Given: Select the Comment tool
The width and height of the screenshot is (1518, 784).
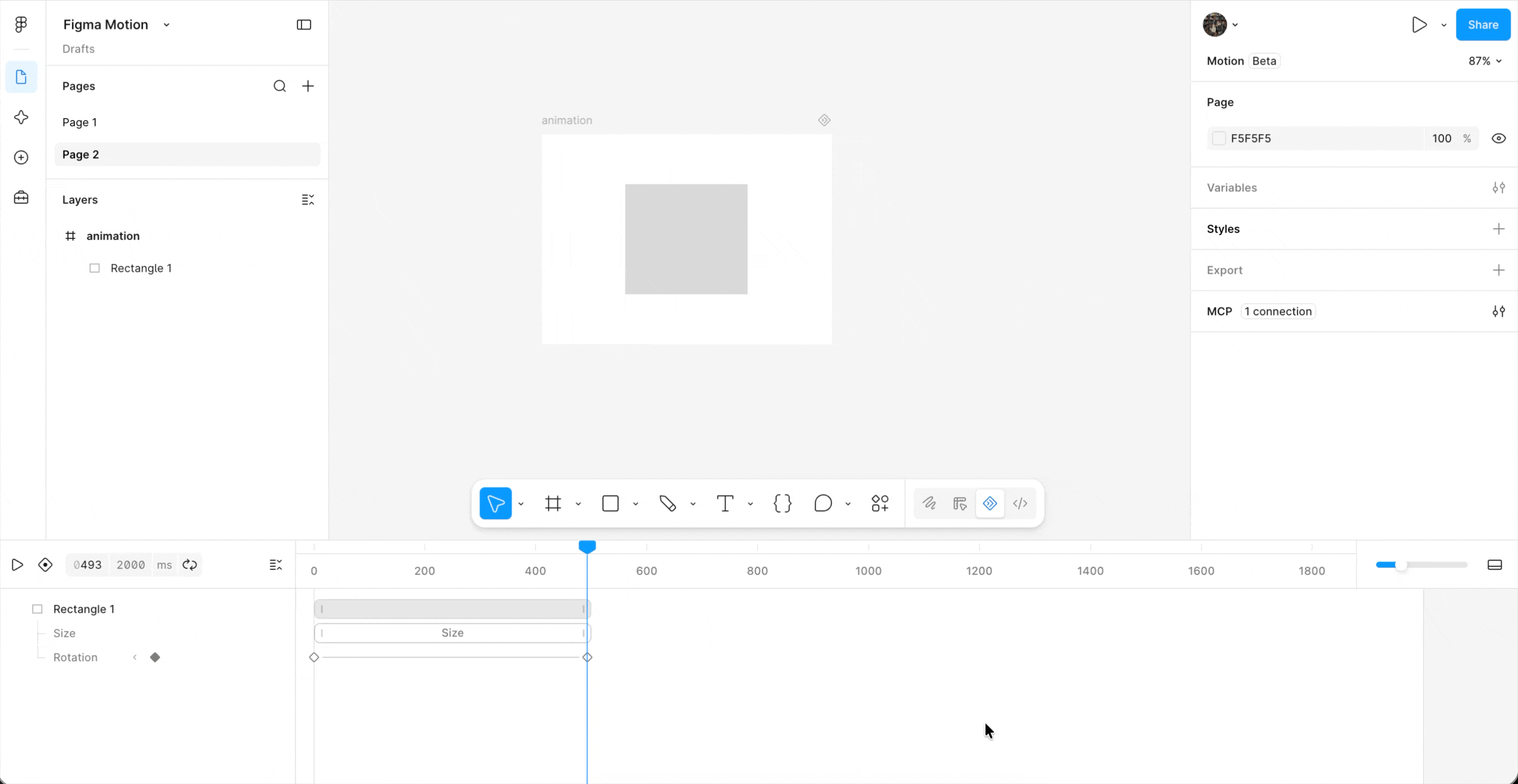Looking at the screenshot, I should coord(823,504).
